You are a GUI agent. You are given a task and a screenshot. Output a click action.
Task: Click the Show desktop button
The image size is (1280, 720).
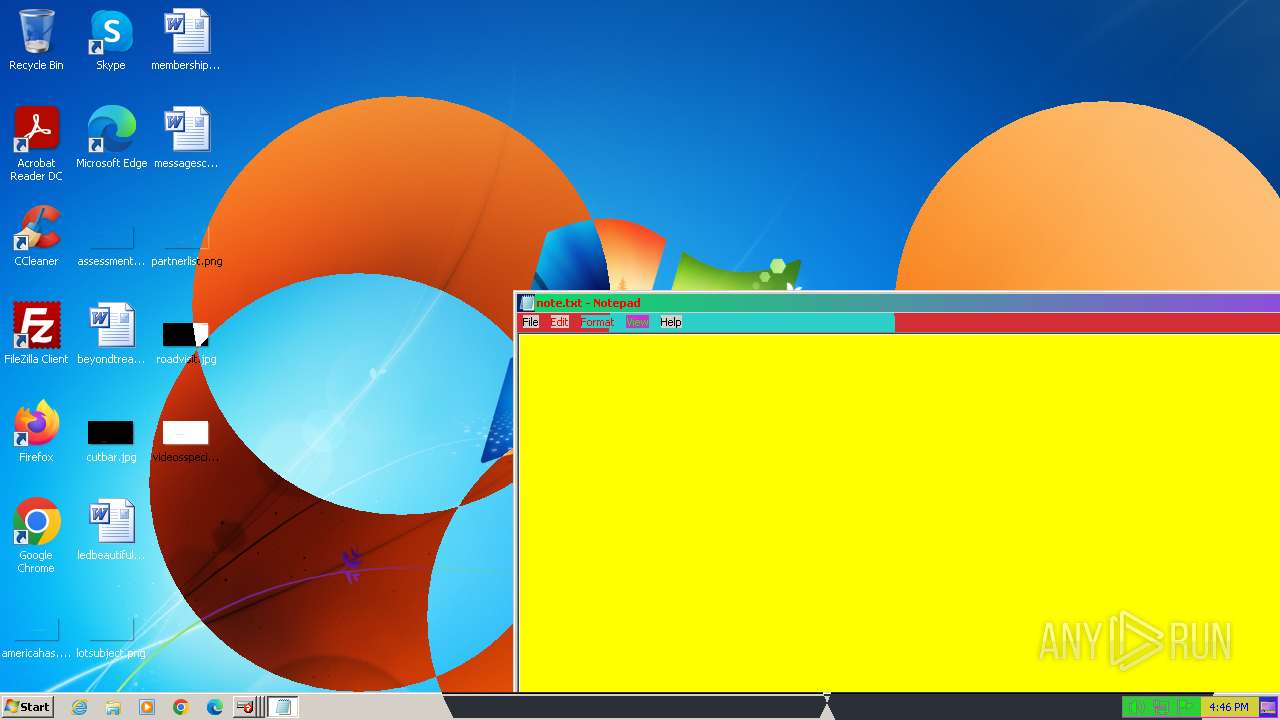[x=1268, y=707]
